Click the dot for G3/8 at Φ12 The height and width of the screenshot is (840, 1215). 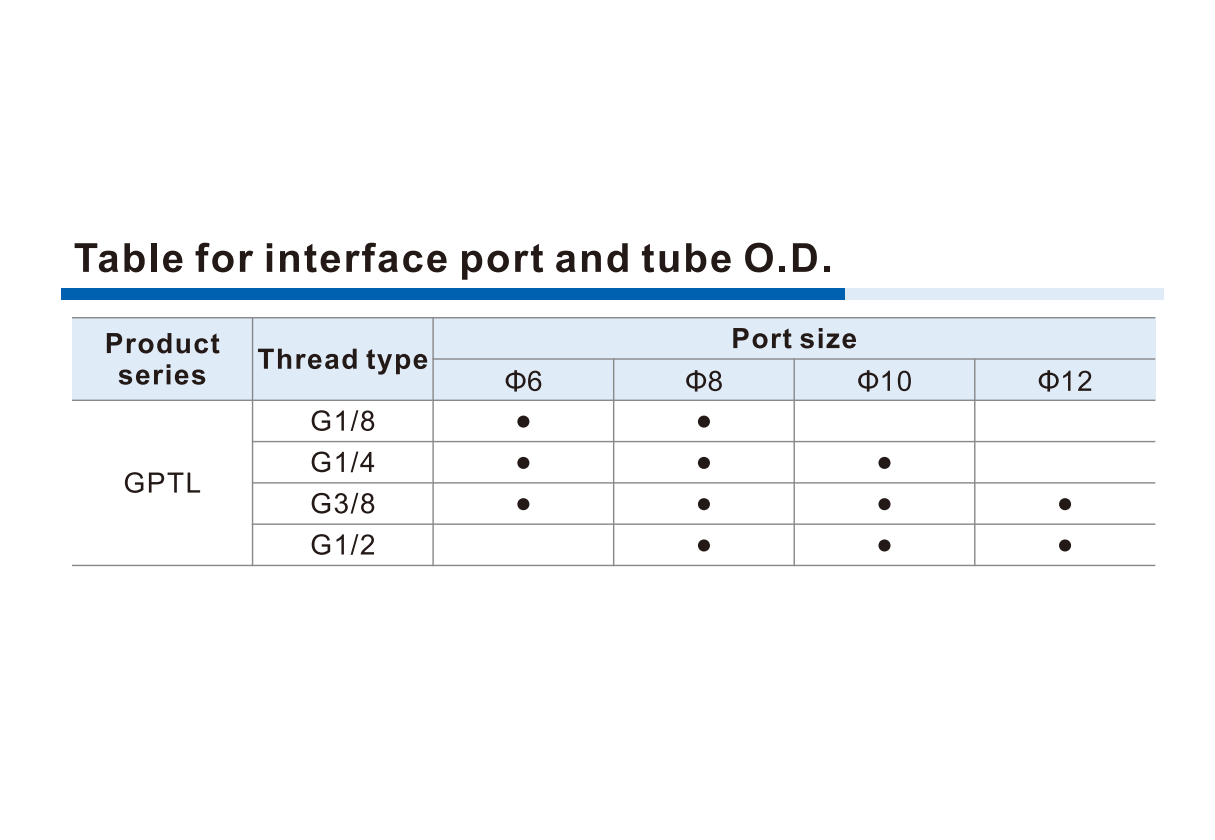click(x=1065, y=504)
